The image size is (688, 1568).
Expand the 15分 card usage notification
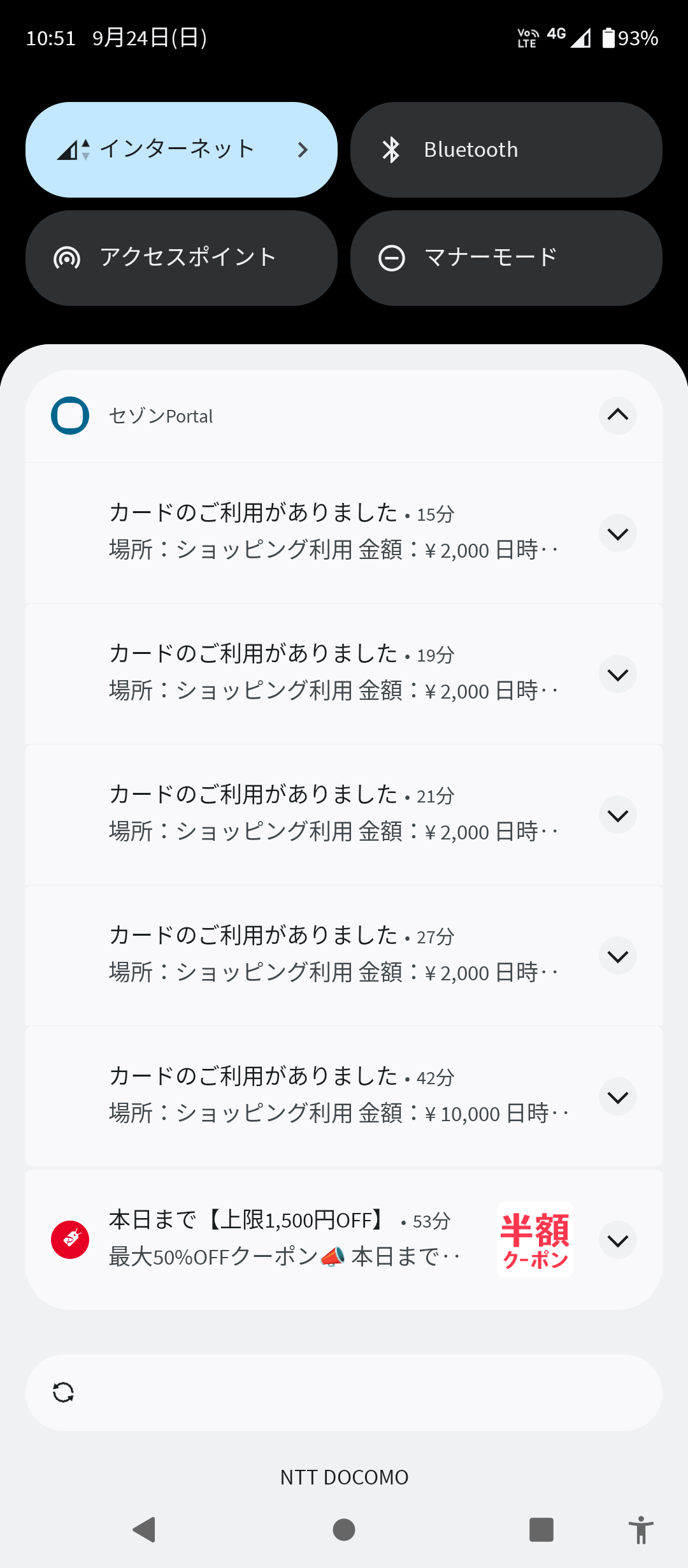[x=617, y=534]
